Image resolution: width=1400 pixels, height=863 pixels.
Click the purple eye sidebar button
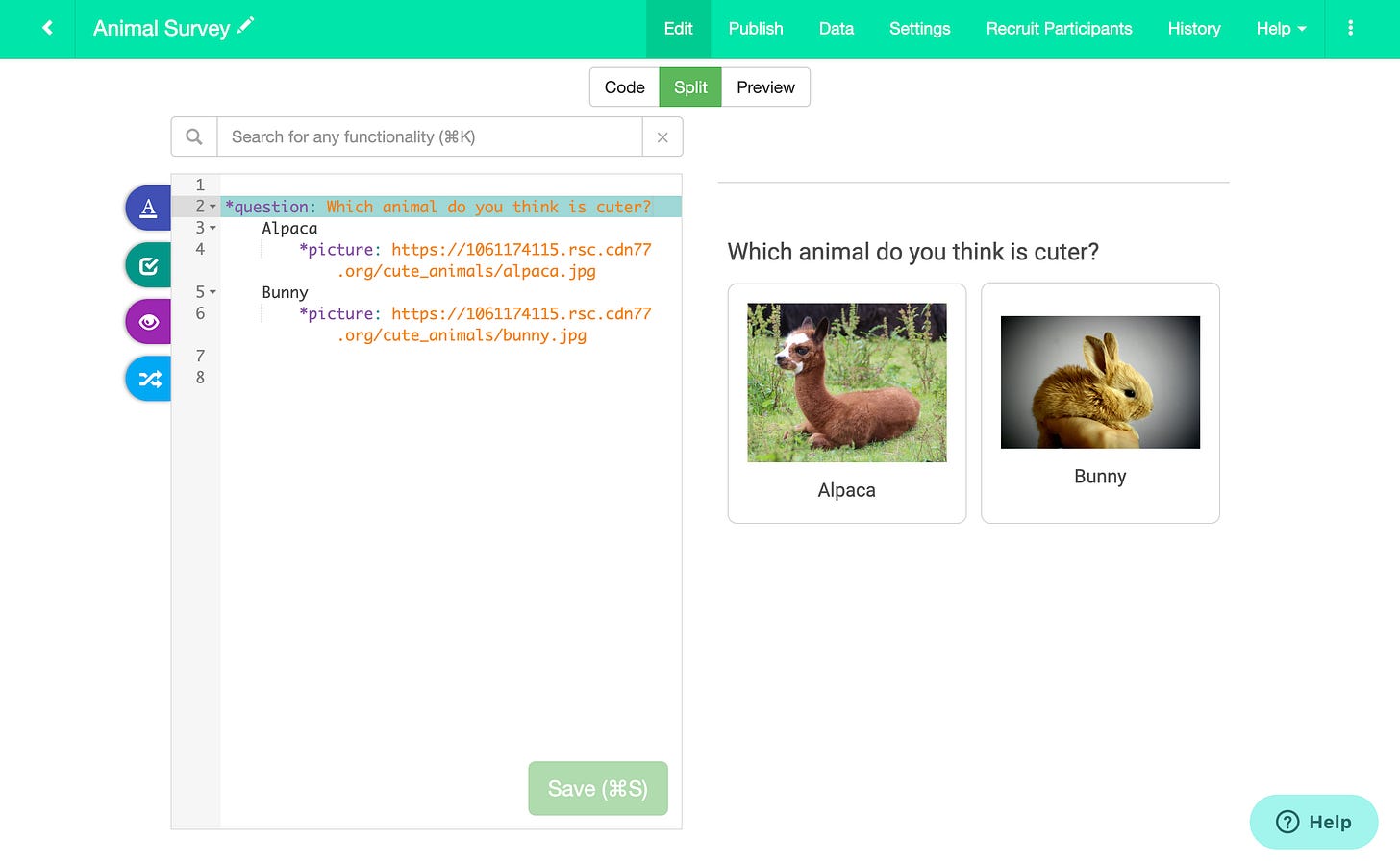149,322
